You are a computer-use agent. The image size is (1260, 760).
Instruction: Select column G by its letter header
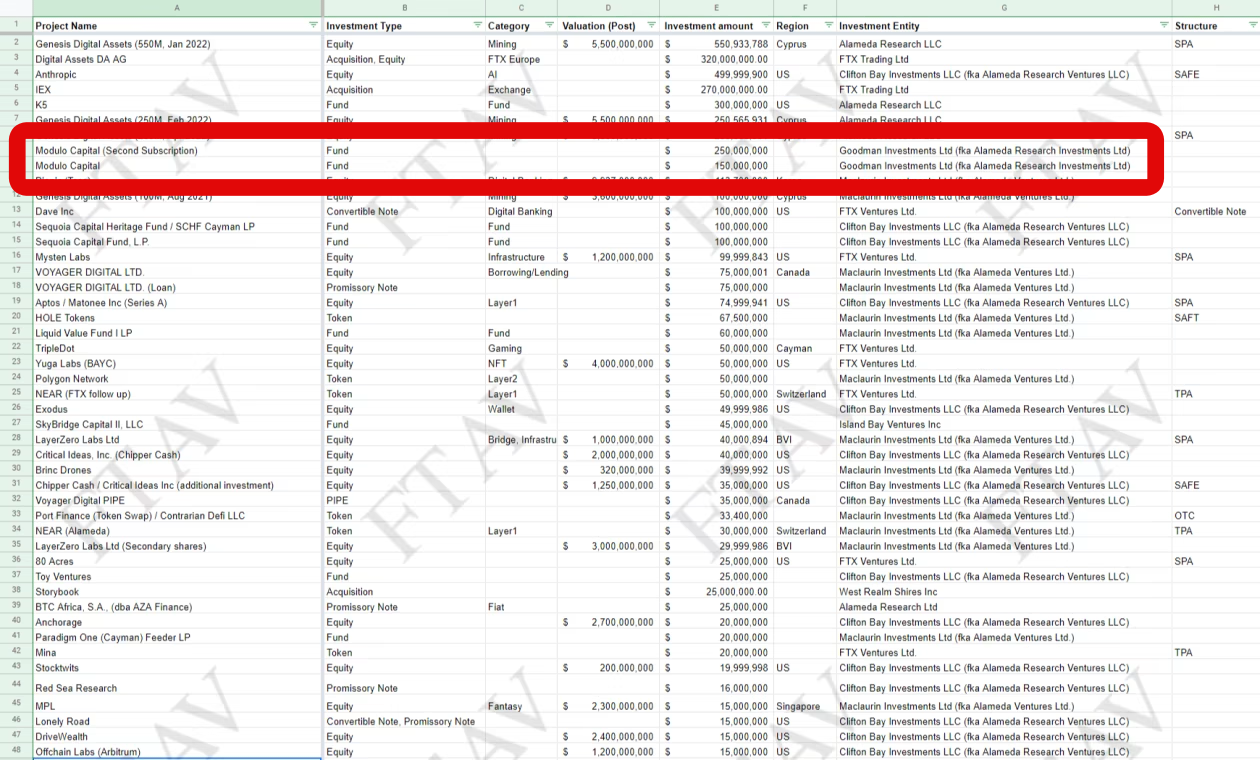[x=1004, y=8]
